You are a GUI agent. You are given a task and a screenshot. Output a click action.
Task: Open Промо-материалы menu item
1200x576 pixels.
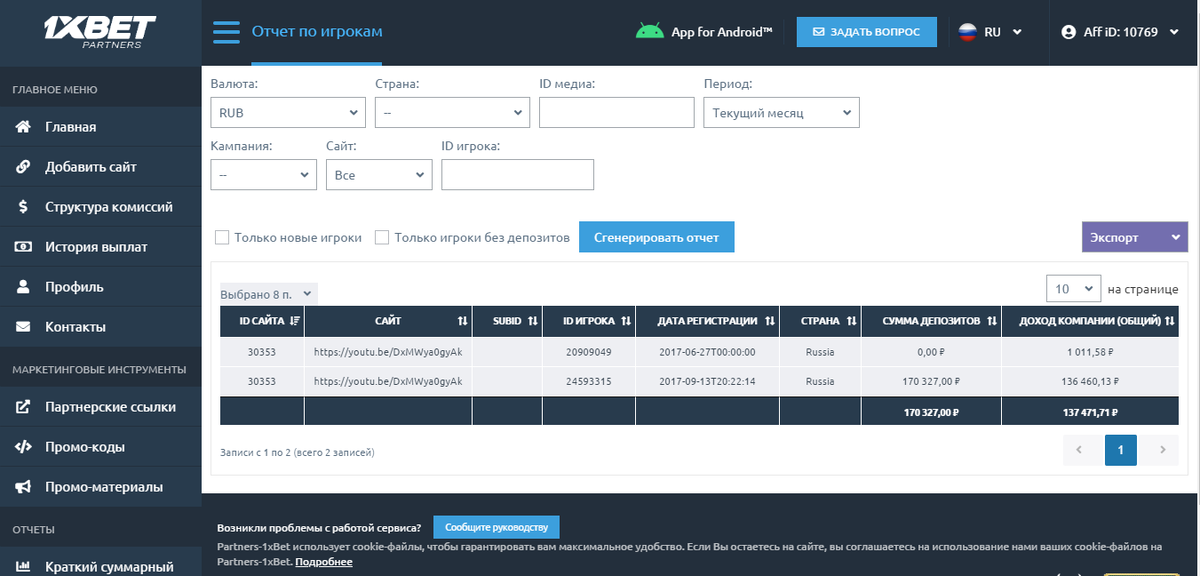pyautogui.click(x=100, y=487)
